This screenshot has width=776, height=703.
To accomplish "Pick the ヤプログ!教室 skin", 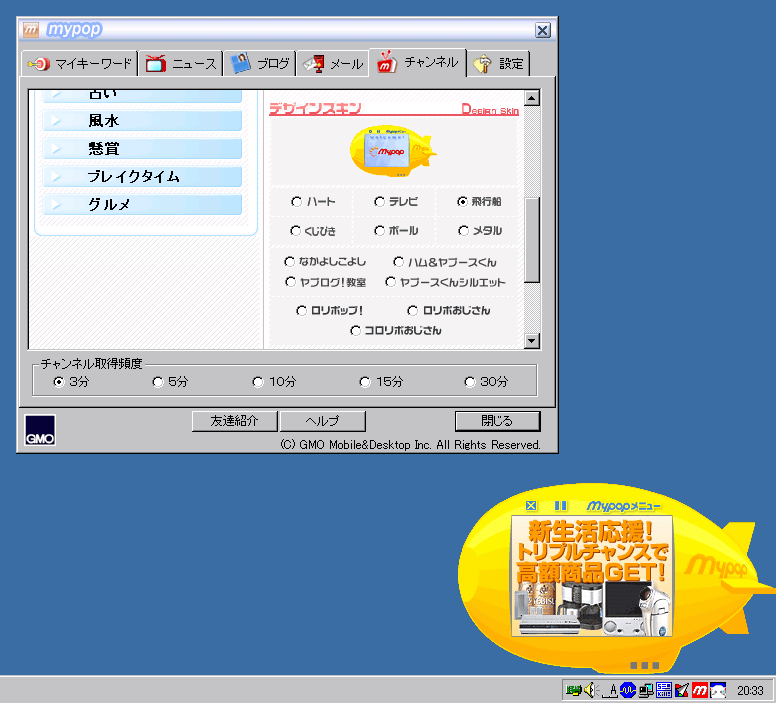I will tap(291, 282).
